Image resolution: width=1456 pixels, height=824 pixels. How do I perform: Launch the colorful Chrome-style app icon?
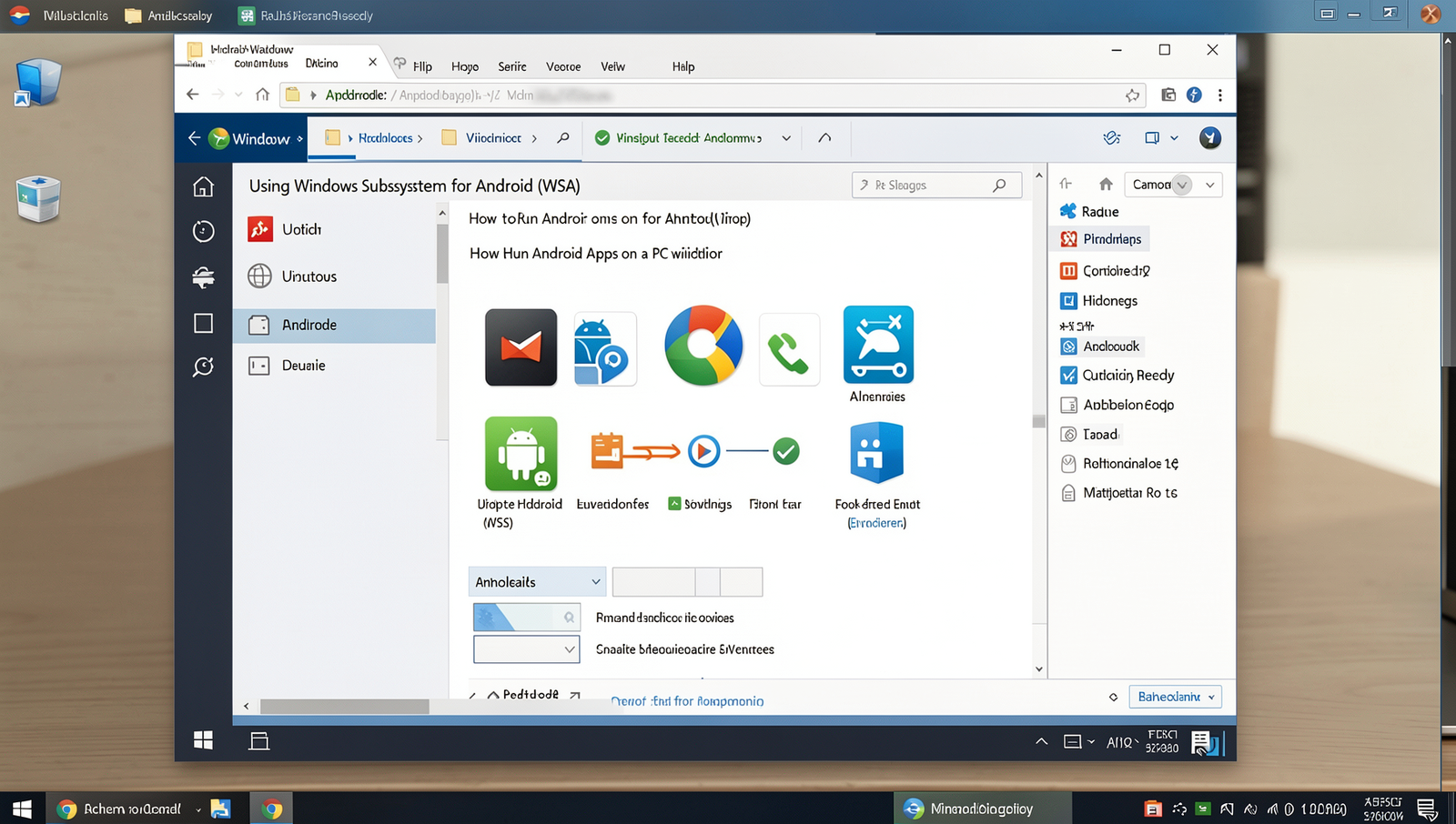[x=703, y=346]
